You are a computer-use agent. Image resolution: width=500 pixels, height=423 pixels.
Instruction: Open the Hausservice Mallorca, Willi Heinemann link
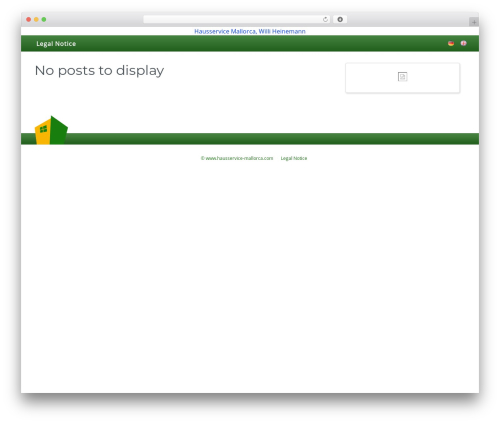(x=250, y=31)
